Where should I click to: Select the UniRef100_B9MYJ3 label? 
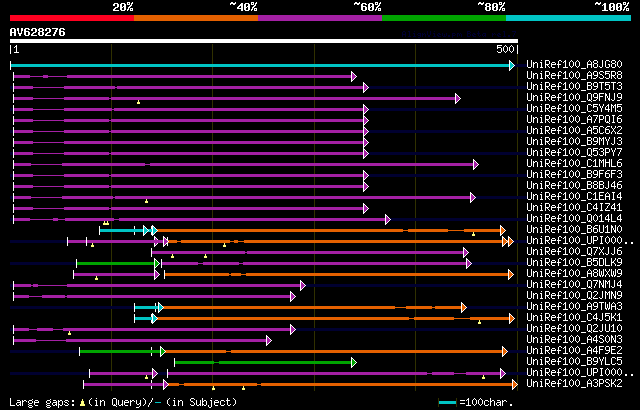574,142
